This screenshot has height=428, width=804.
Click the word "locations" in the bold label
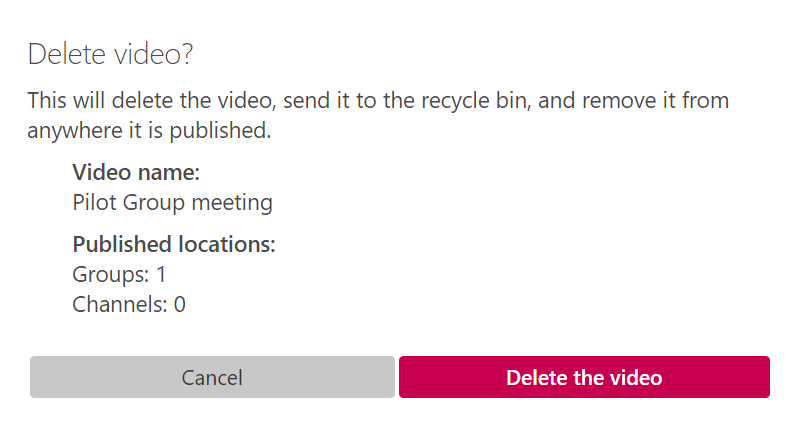(x=225, y=244)
